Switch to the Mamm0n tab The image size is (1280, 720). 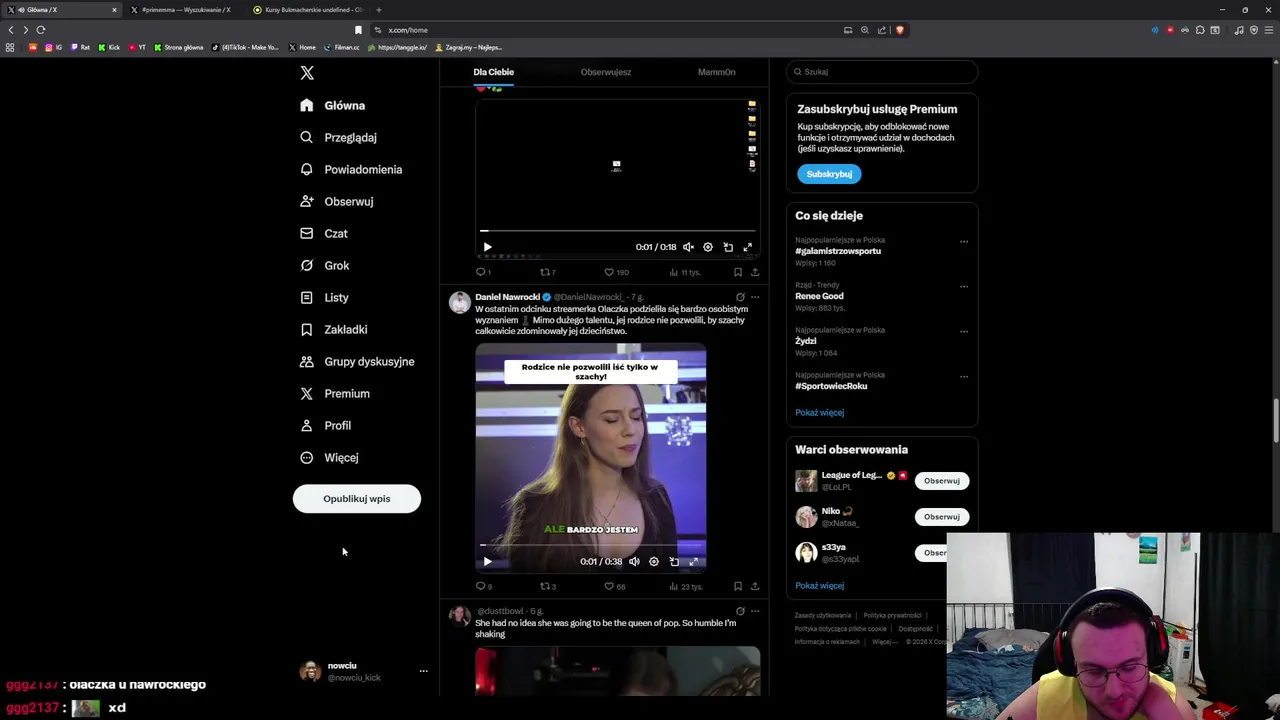tap(716, 72)
